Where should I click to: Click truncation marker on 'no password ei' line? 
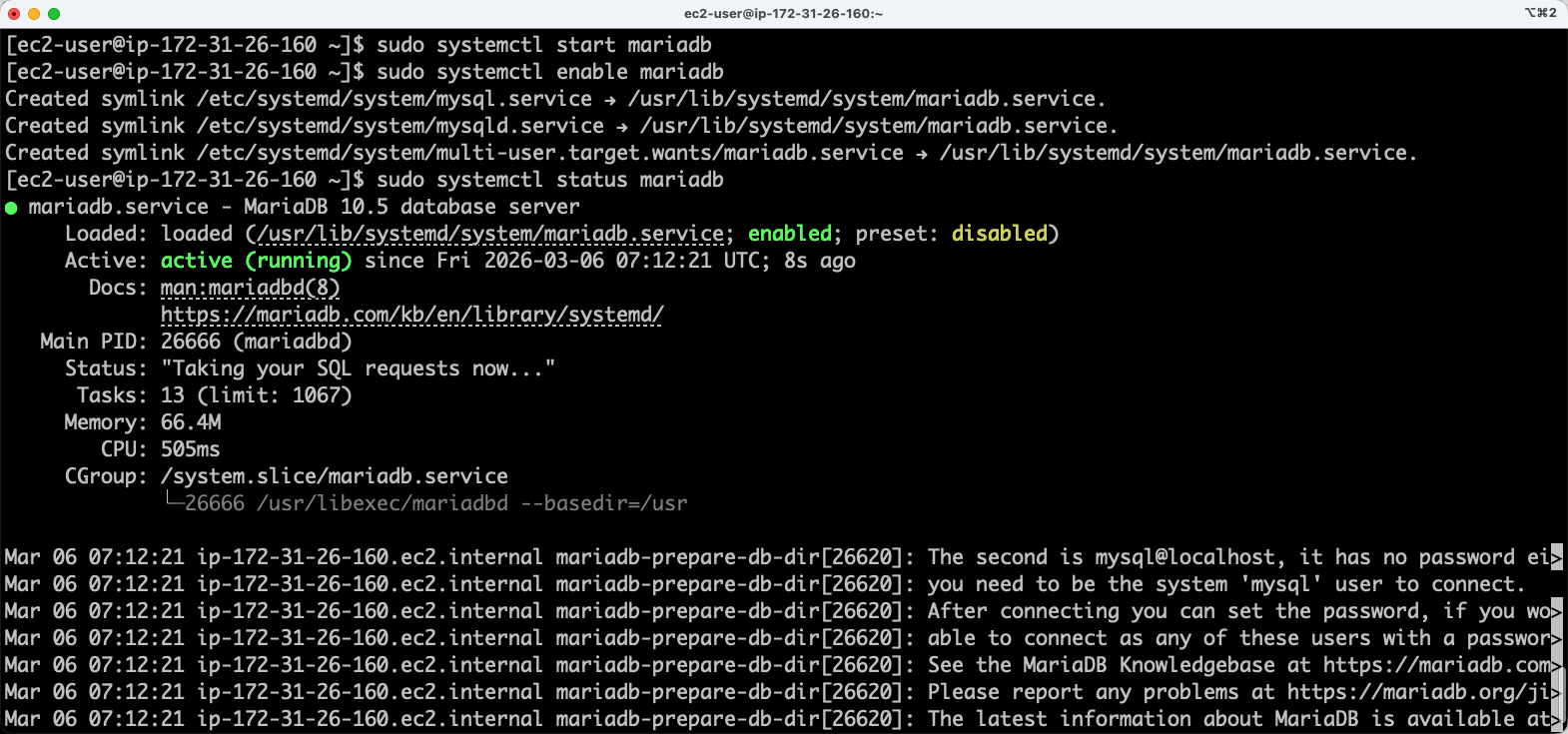click(x=1556, y=557)
